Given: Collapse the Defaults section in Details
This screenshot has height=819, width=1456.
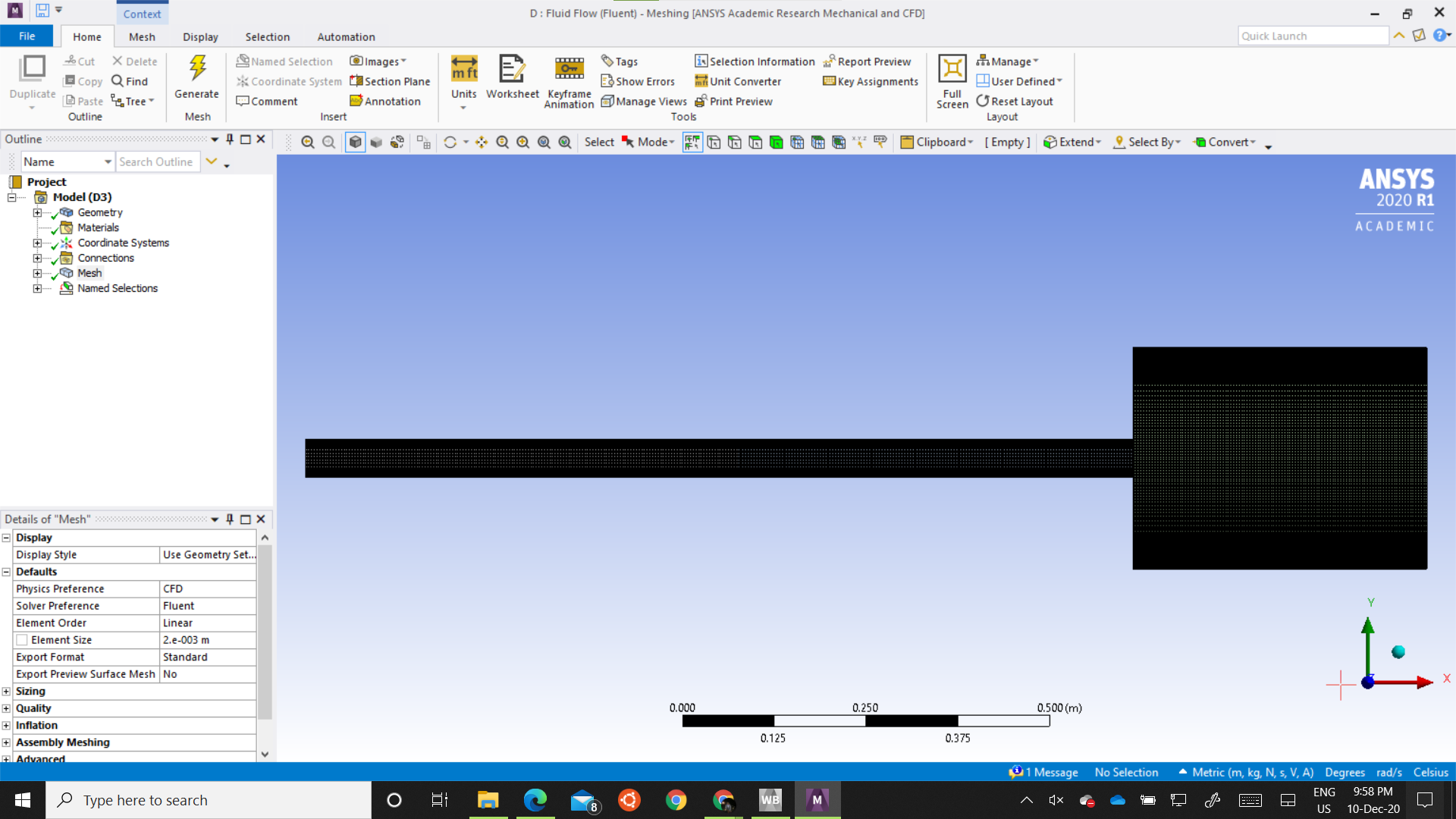Looking at the screenshot, I should [6, 572].
